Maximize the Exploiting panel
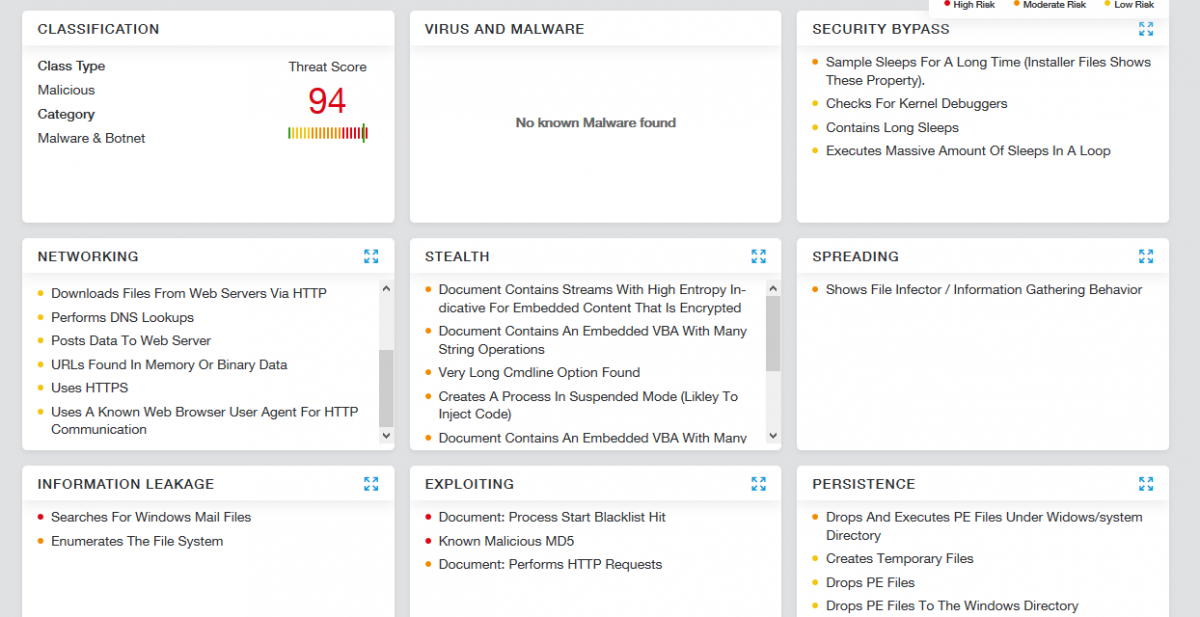The image size is (1200, 617). 758,484
